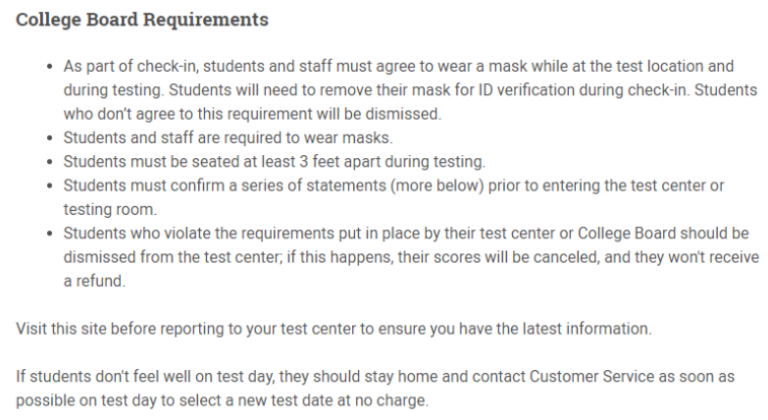Click the words "testing room."
The image size is (768, 420).
(110, 210)
